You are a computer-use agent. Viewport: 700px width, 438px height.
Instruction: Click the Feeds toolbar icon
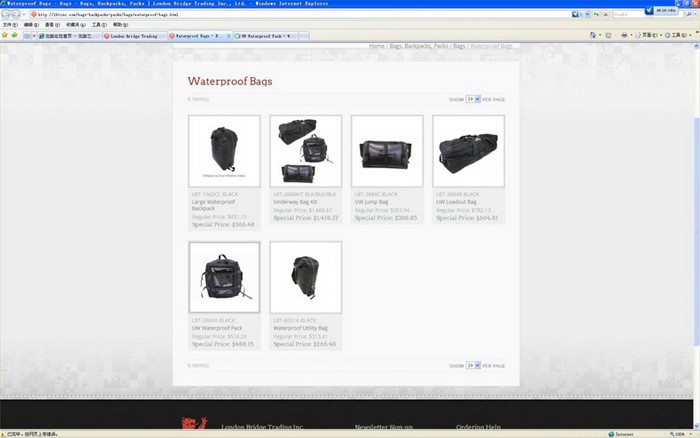(x=608, y=35)
